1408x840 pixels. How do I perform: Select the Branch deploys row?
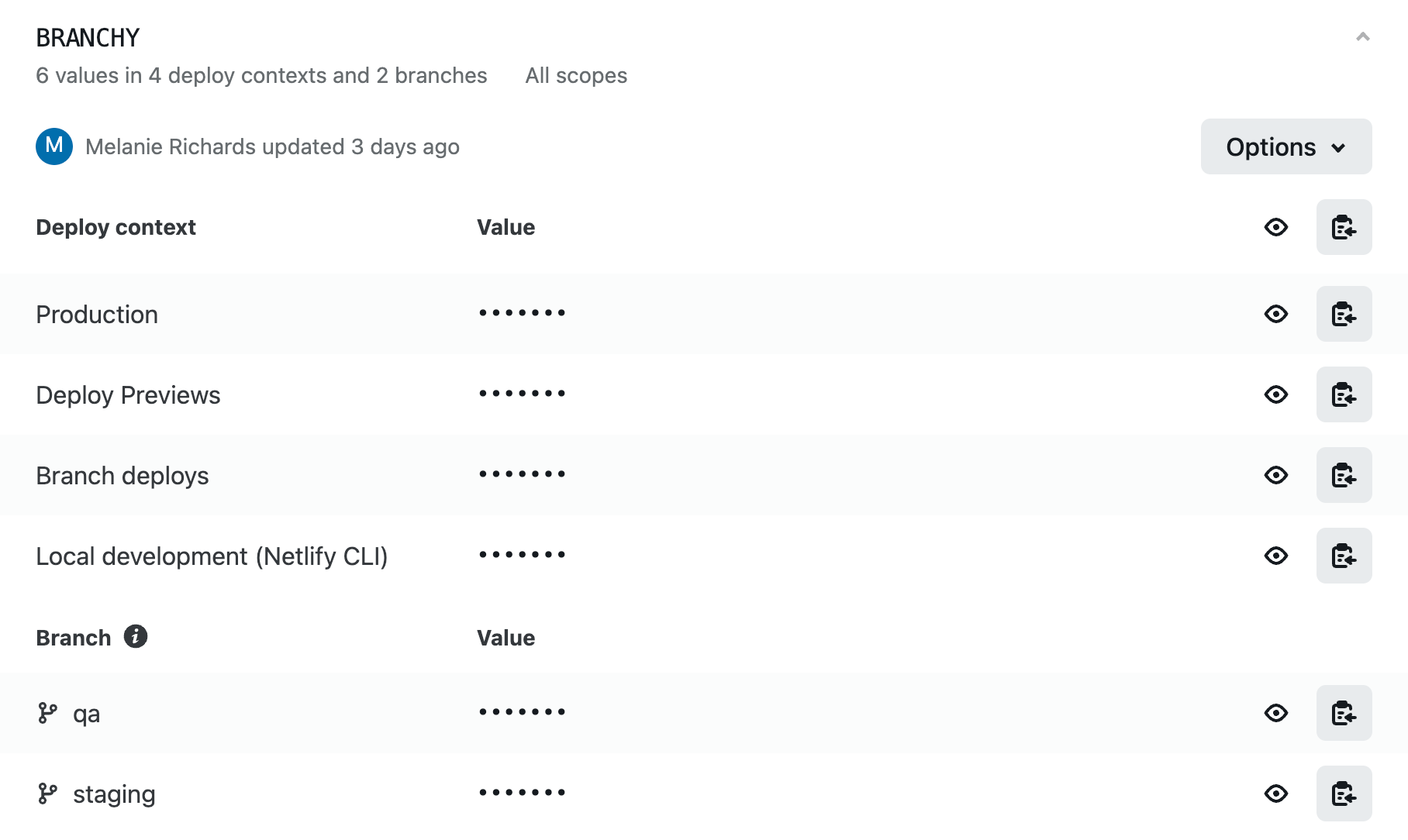[704, 475]
